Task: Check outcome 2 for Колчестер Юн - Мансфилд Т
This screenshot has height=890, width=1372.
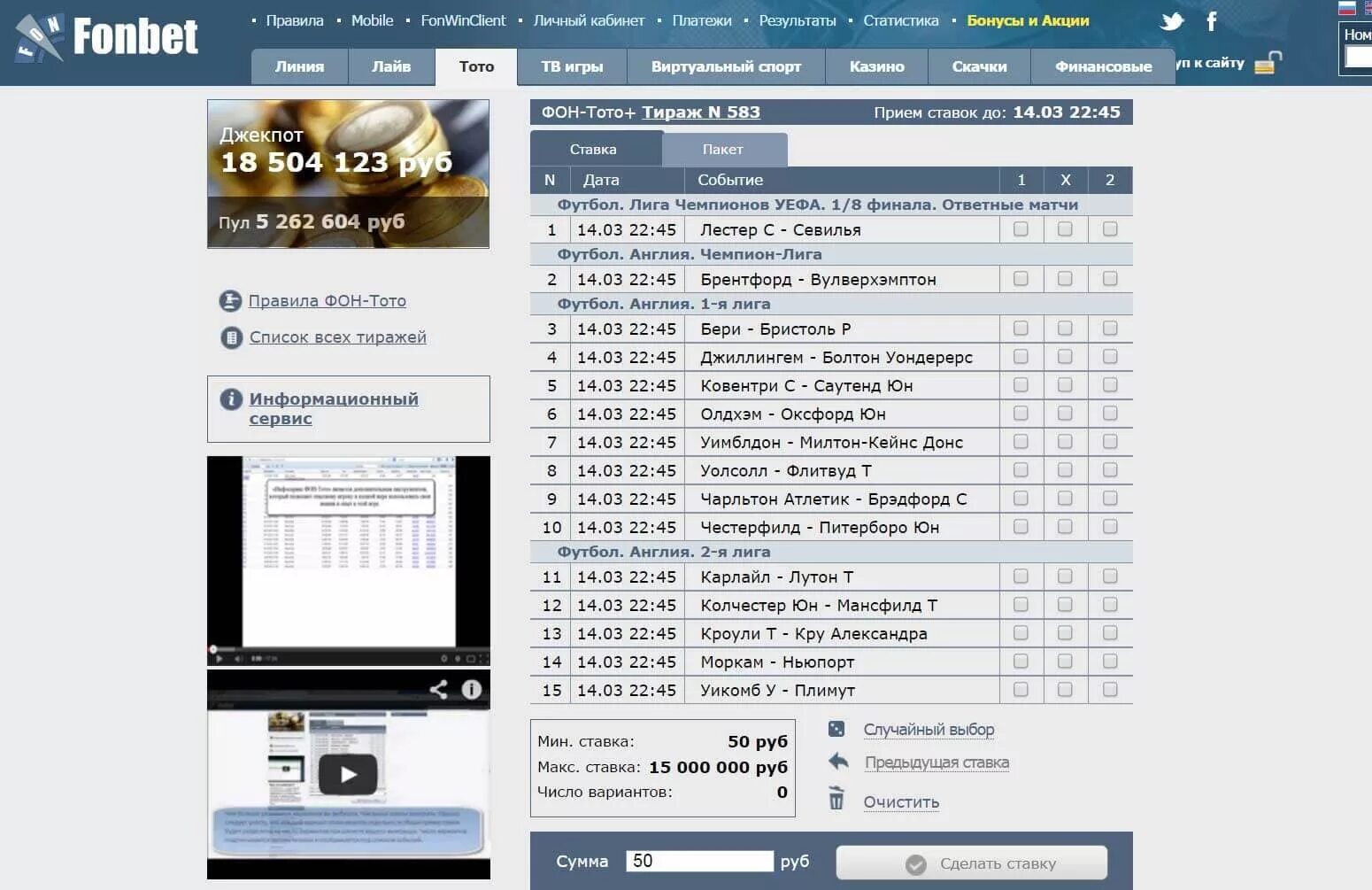Action: [1110, 605]
